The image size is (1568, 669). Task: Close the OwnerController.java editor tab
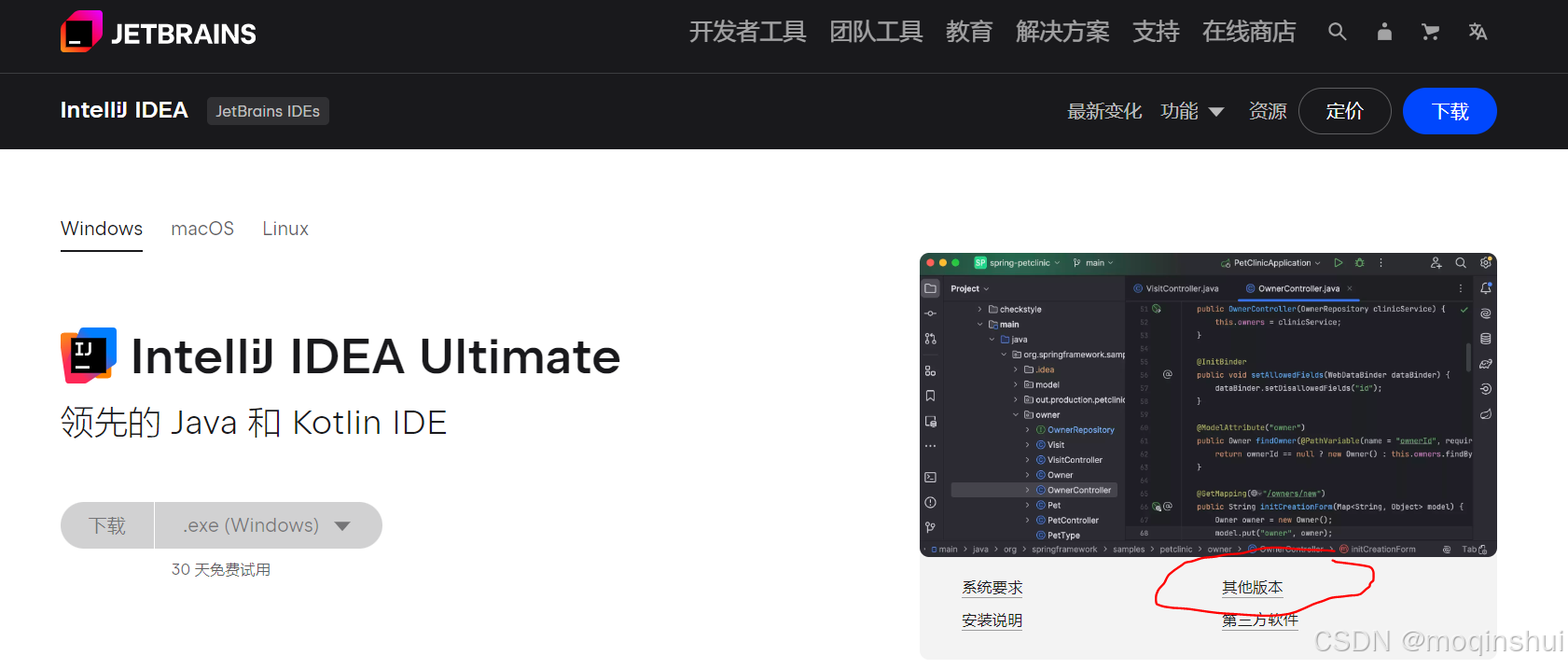point(1350,288)
